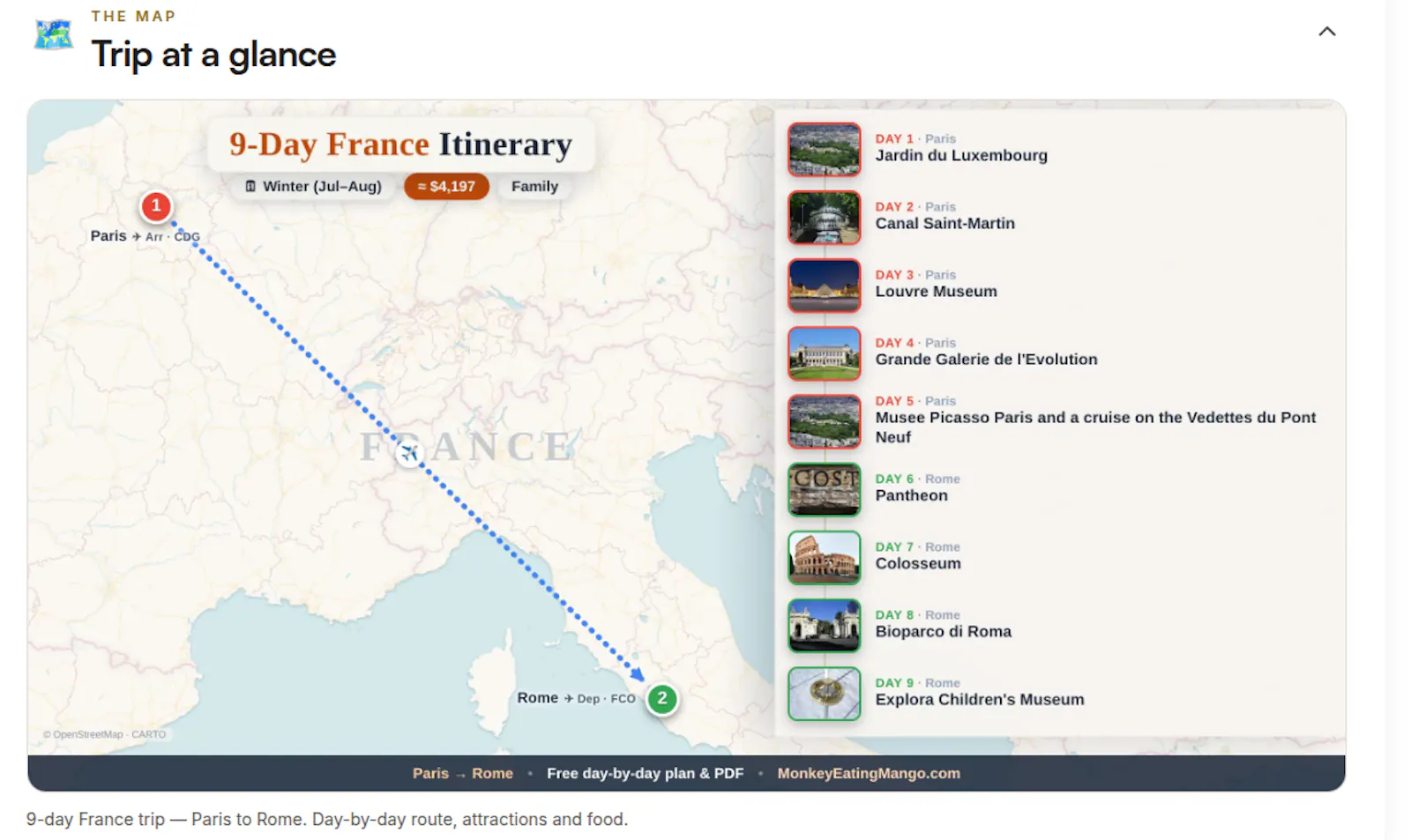This screenshot has height=840, width=1411.
Task: Open Pantheon thumbnail image
Action: coord(824,489)
